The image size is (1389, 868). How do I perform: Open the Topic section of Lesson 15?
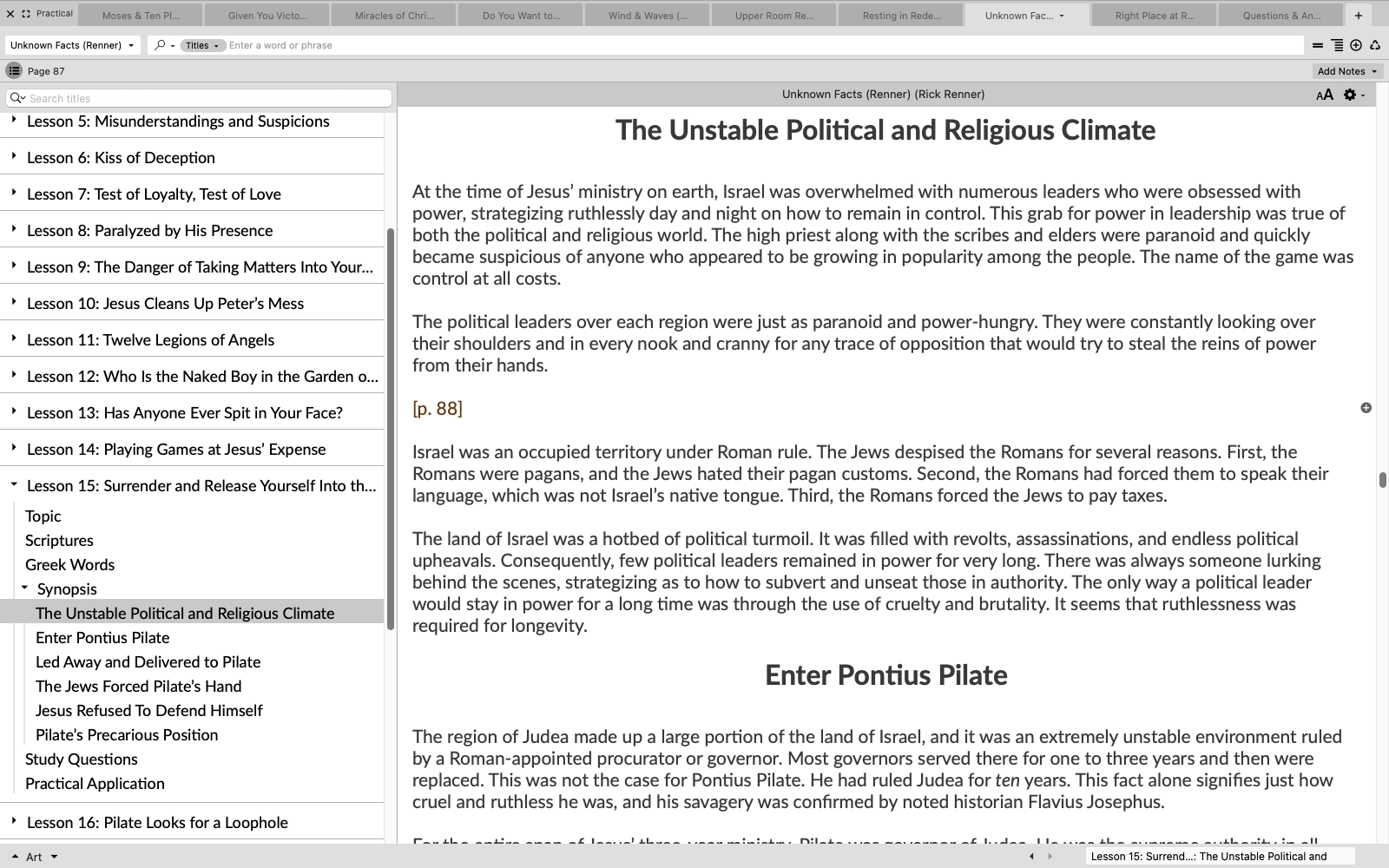[43, 516]
